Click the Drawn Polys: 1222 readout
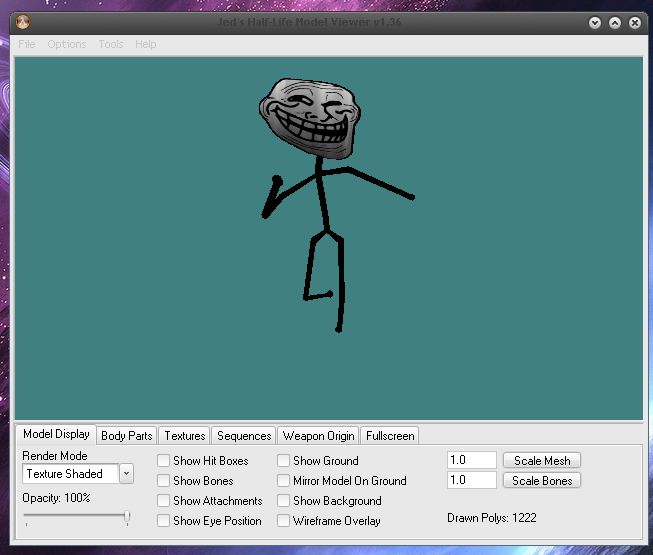 [492, 518]
